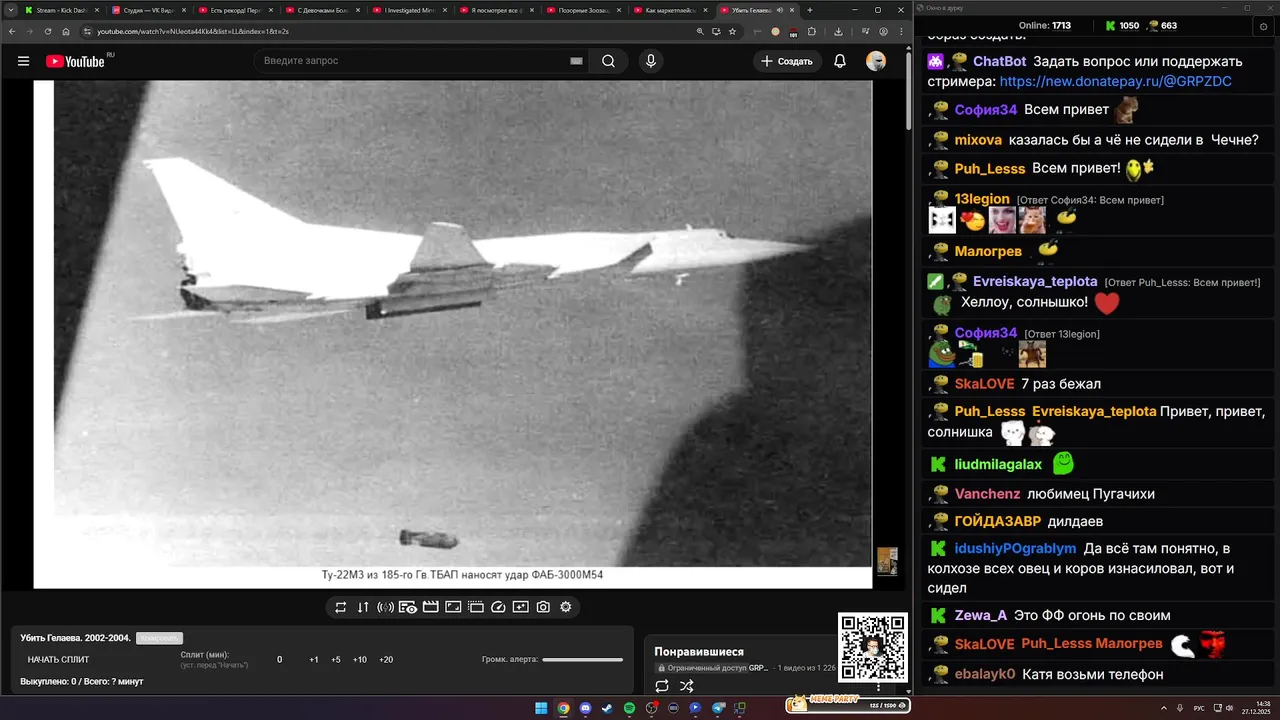This screenshot has height=720, width=1280.
Task: Take a screenshot with the camera icon
Action: pos(543,607)
